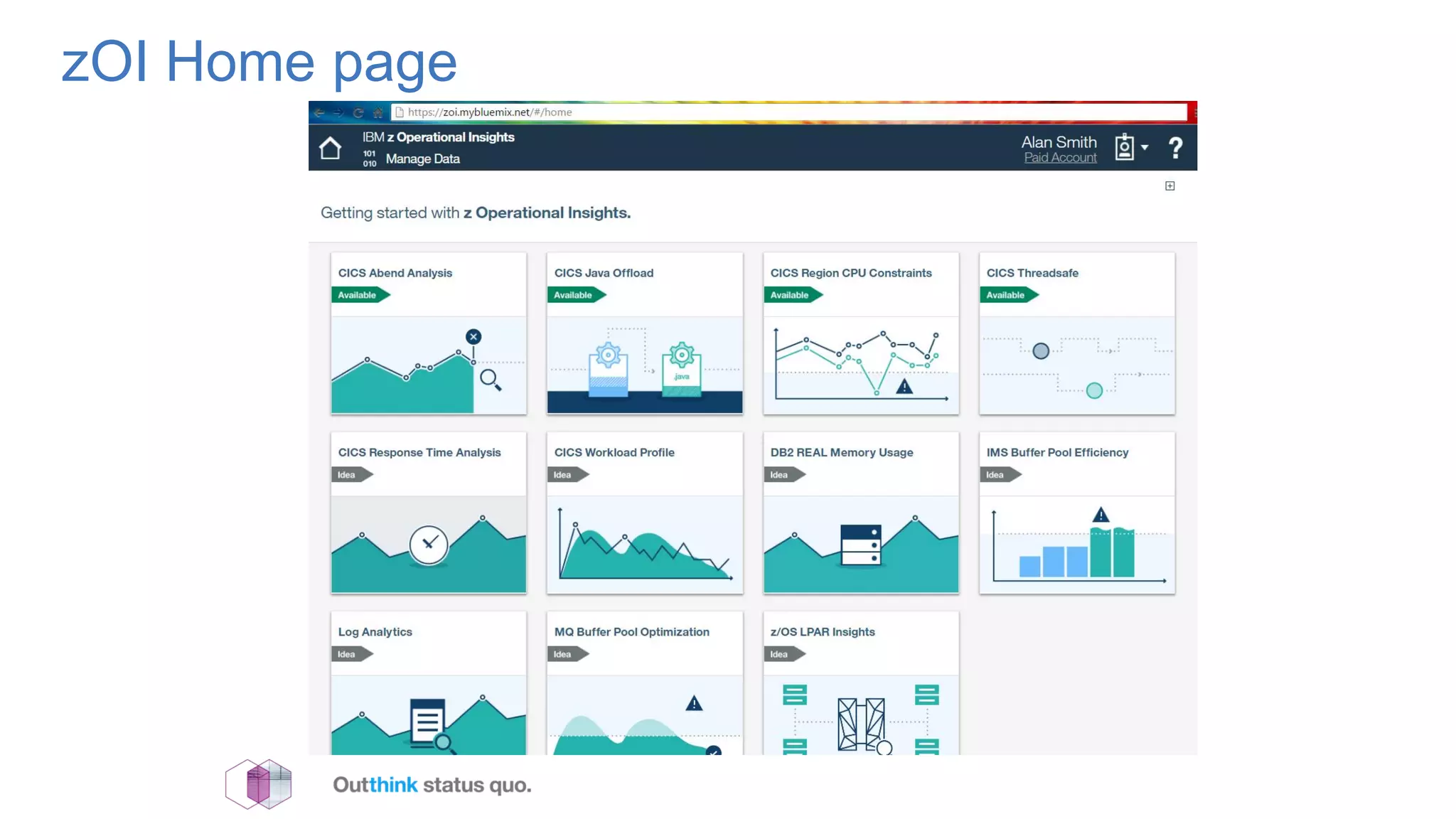The image size is (1456, 819).
Task: Click the browser home icon
Action: [378, 112]
